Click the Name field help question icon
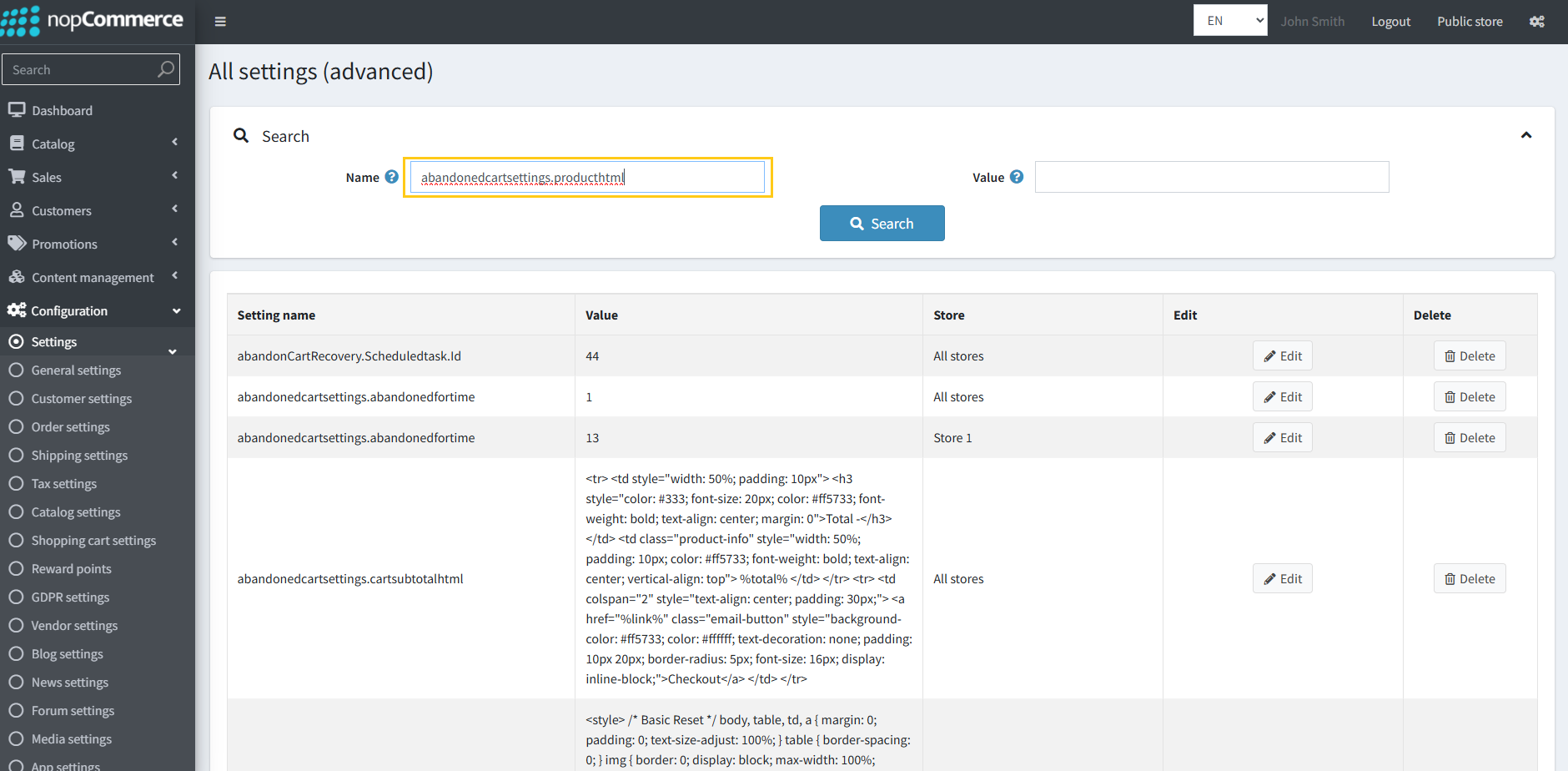 391,177
